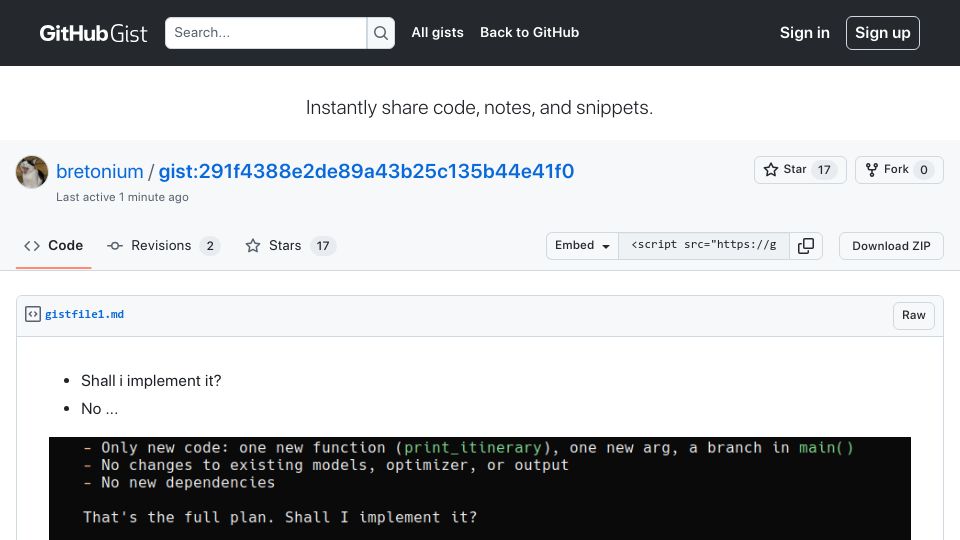Viewport: 960px width, 540px height.
Task: Open the gistfile1.md file link
Action: coord(84,314)
